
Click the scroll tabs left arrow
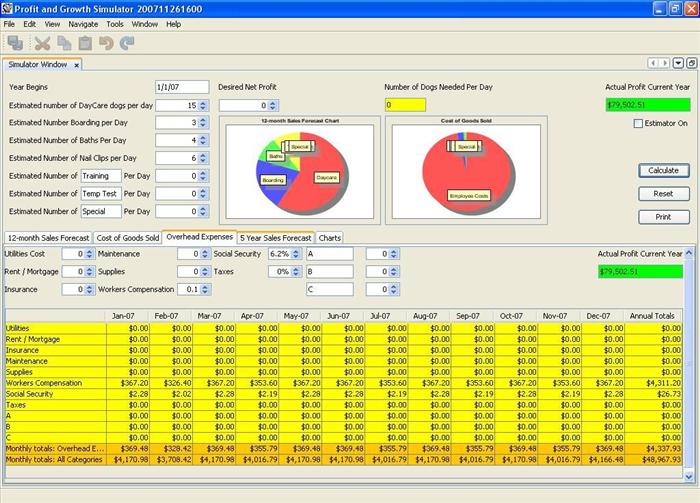[654, 63]
